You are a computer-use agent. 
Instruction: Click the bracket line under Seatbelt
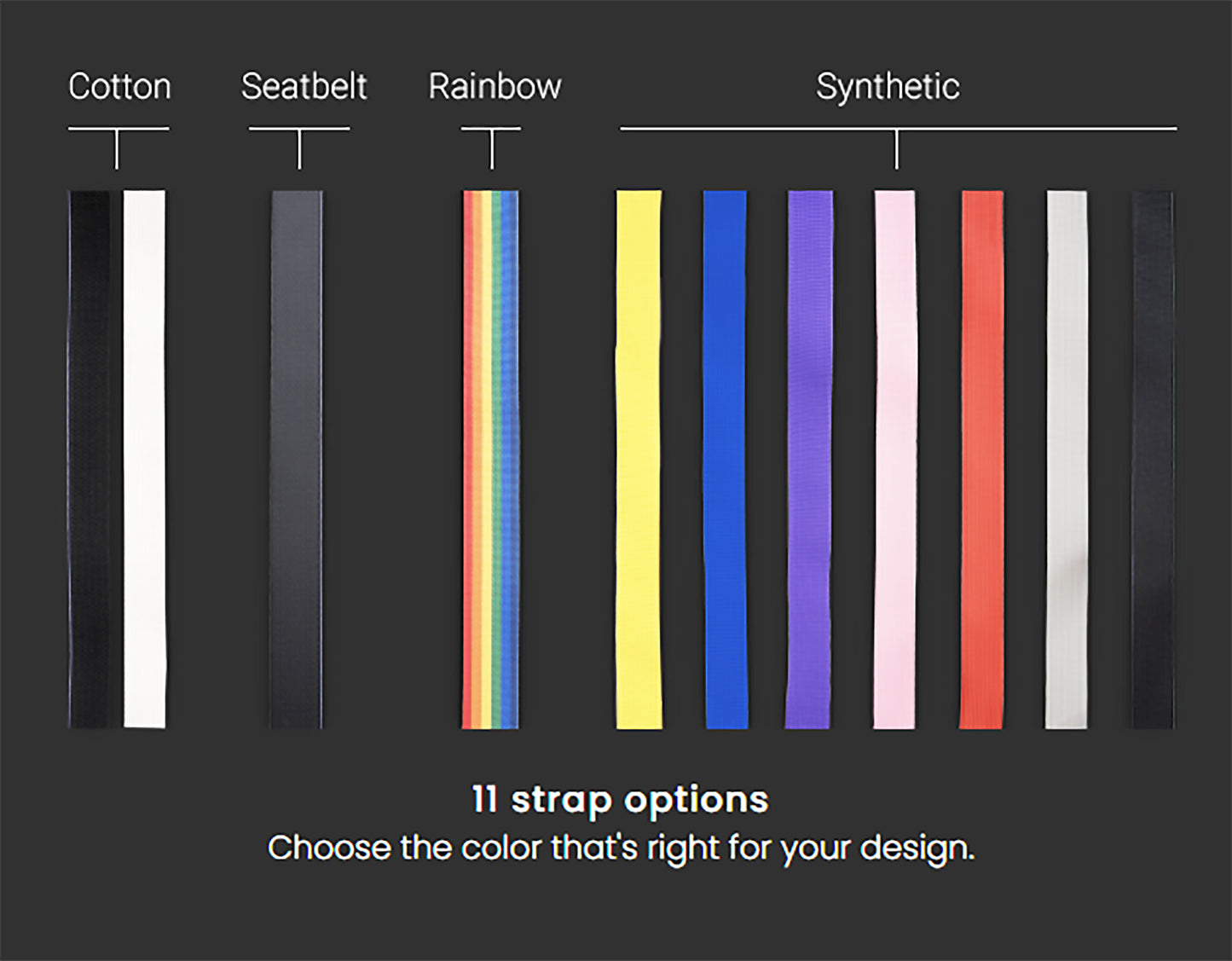coord(299,130)
